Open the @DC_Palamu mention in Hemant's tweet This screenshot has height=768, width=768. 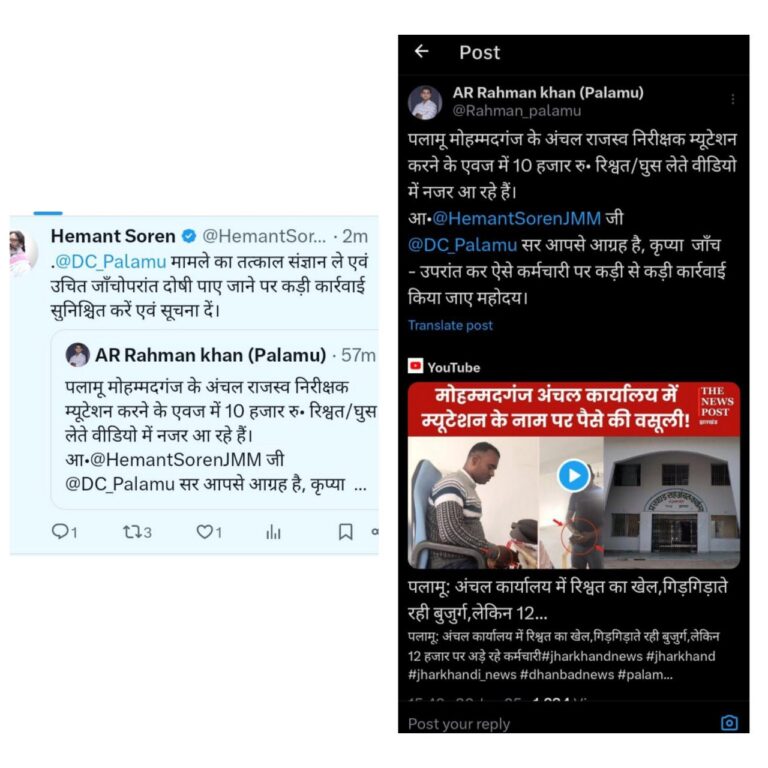pyautogui.click(x=110, y=262)
